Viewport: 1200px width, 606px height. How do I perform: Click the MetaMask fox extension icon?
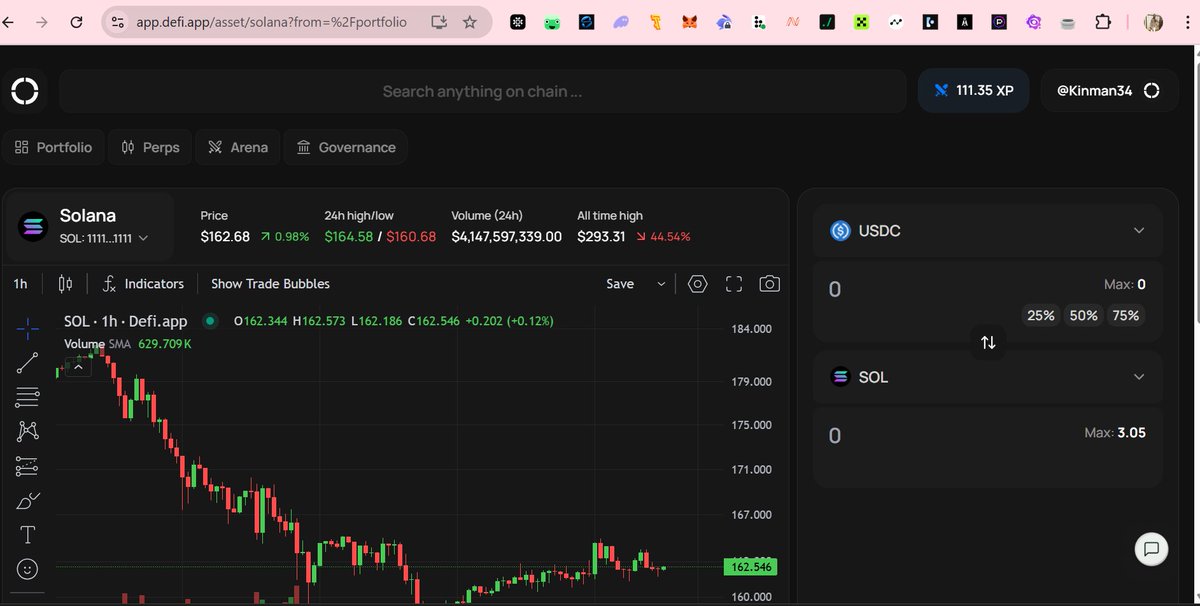click(x=690, y=22)
